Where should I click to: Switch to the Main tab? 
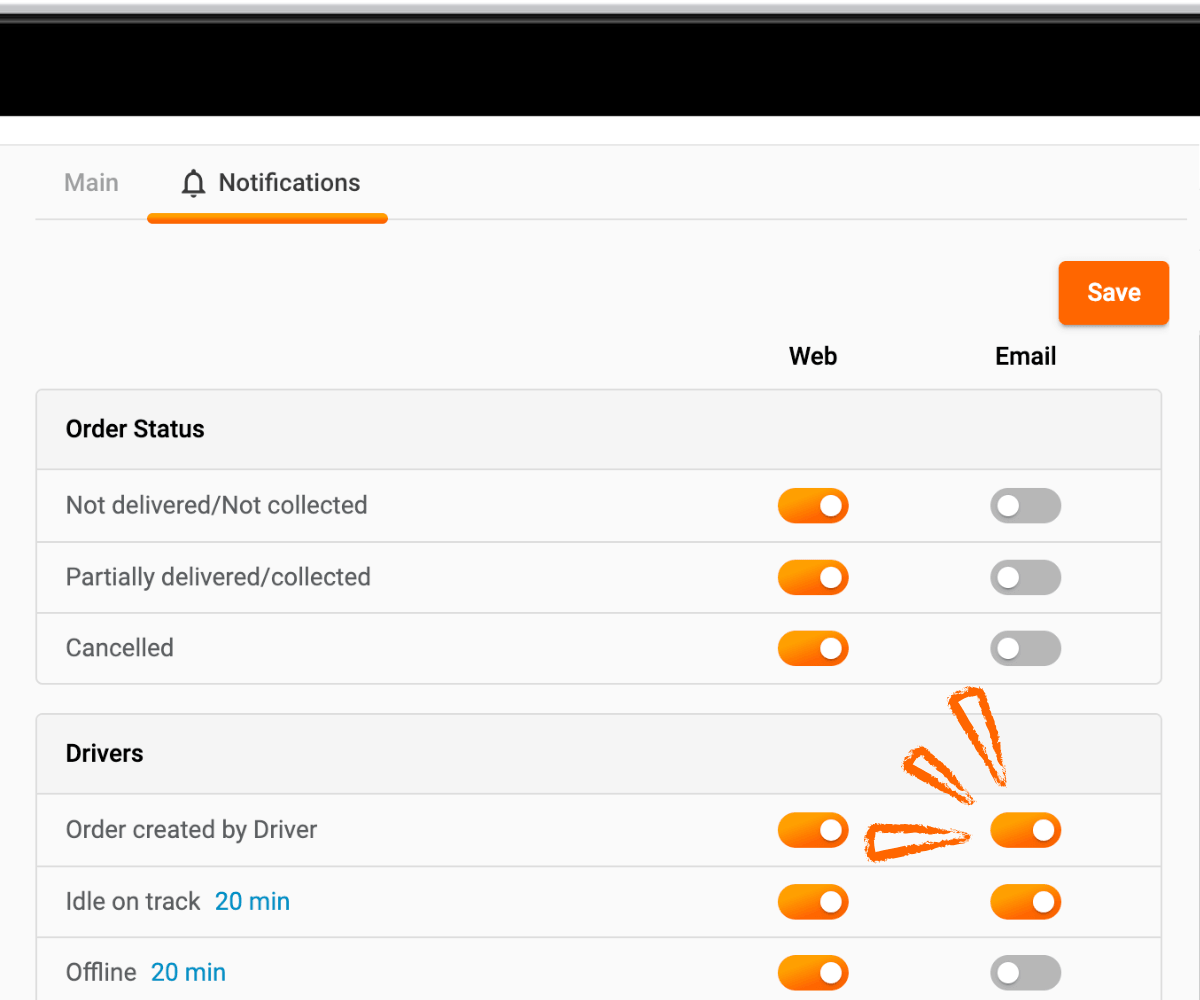pos(91,183)
